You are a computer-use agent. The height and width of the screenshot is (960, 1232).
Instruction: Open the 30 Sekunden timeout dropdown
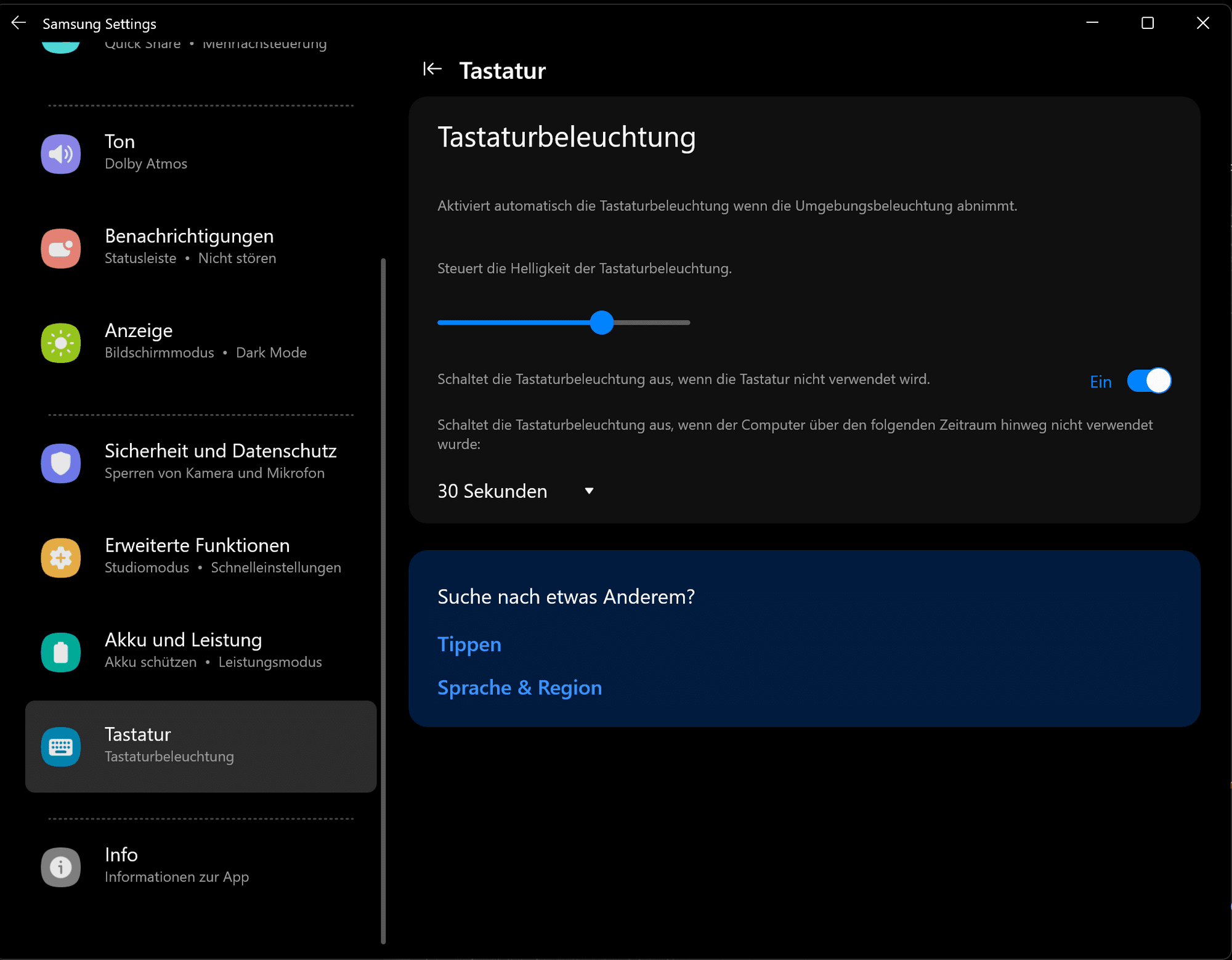pos(516,491)
